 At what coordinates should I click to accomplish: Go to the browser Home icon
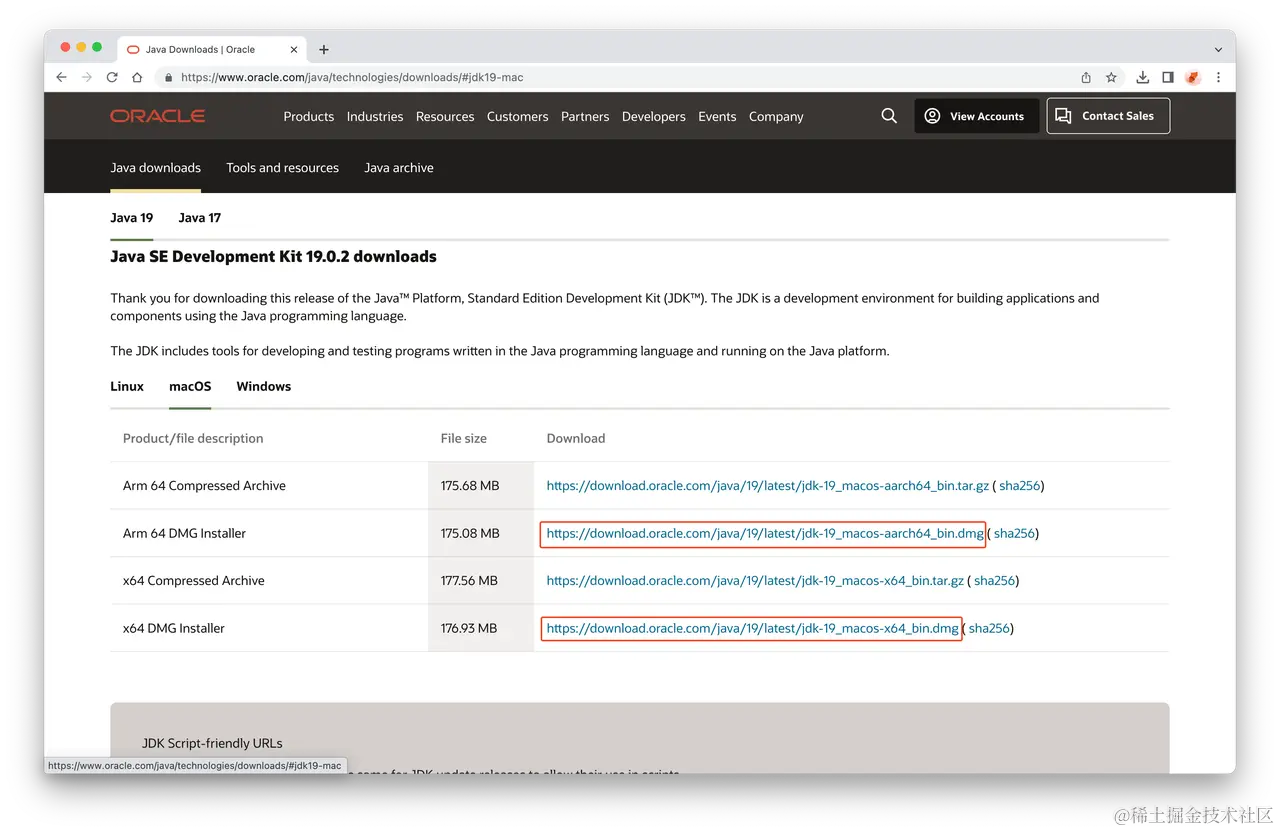click(x=137, y=77)
